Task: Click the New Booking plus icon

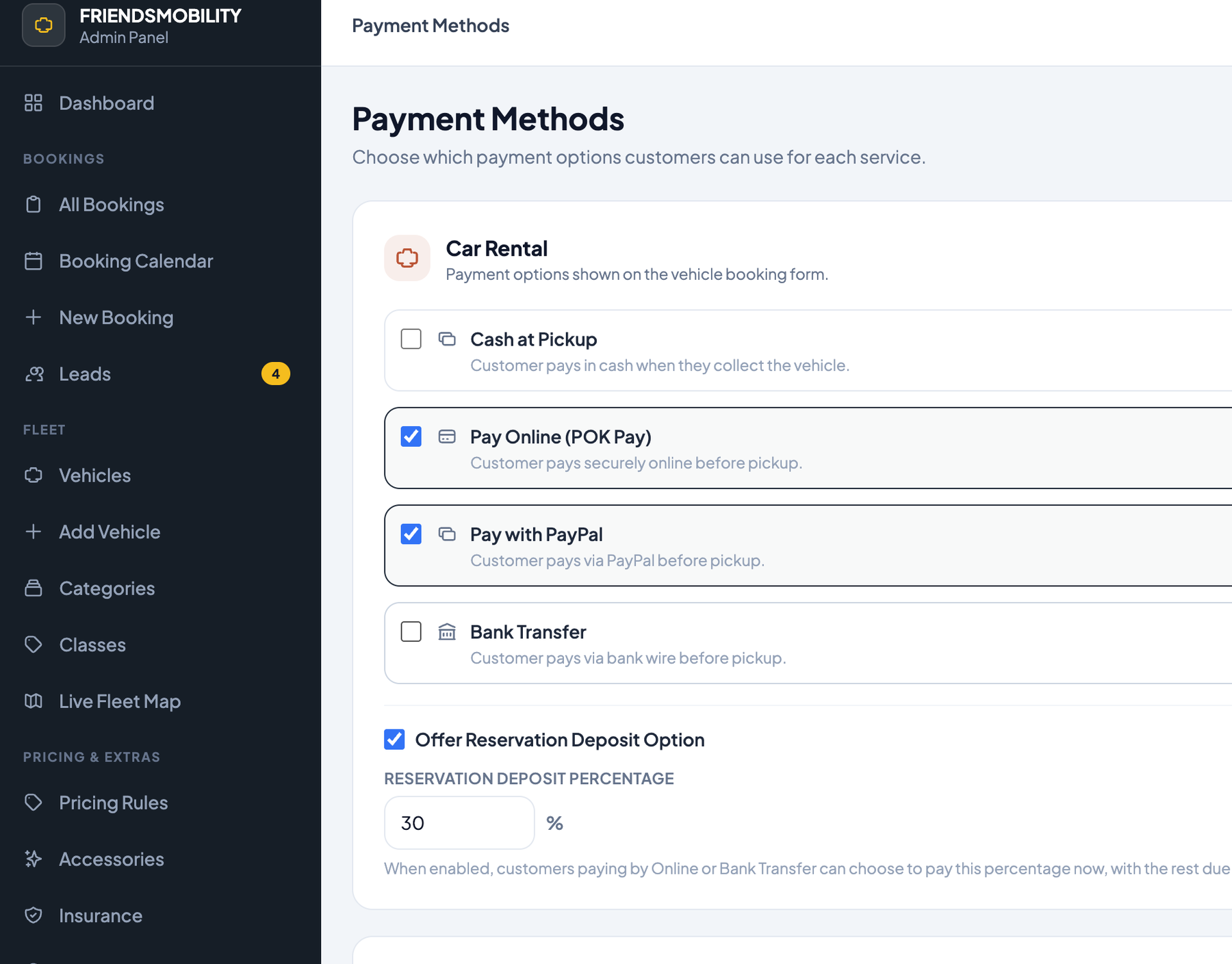Action: 34,317
